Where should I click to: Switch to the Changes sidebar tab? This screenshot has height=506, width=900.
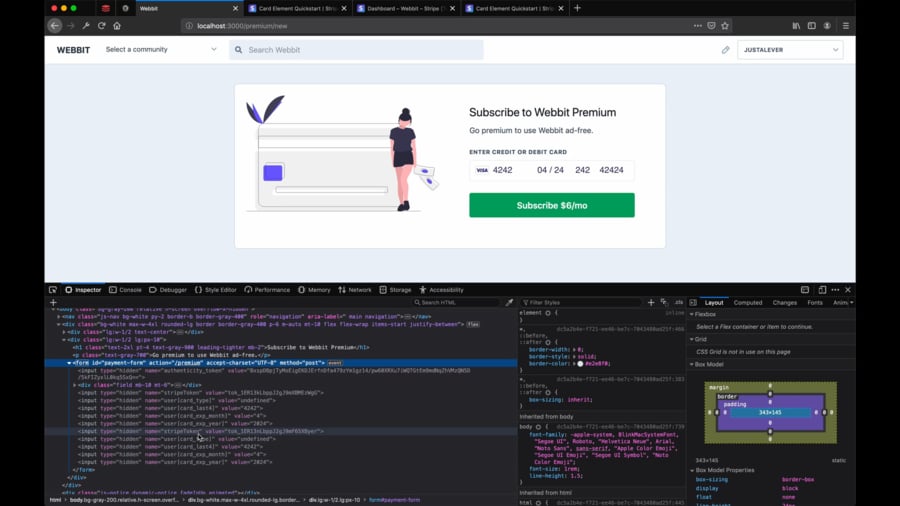(785, 302)
